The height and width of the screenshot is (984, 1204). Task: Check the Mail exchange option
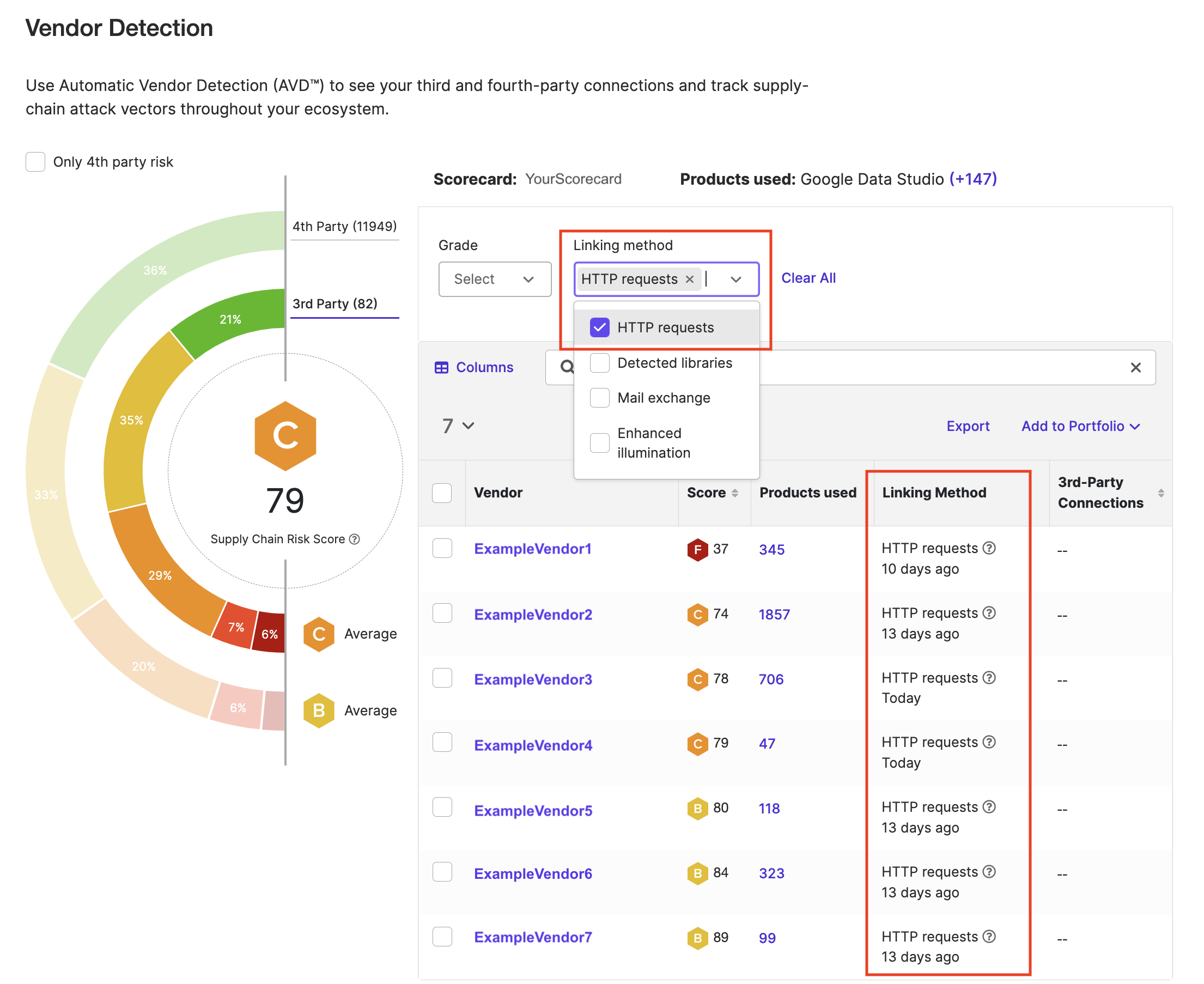[599, 397]
